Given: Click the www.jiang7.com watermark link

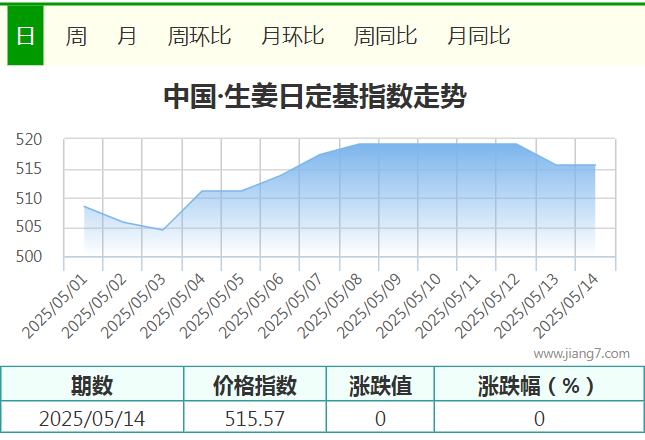Looking at the screenshot, I should click(581, 353).
